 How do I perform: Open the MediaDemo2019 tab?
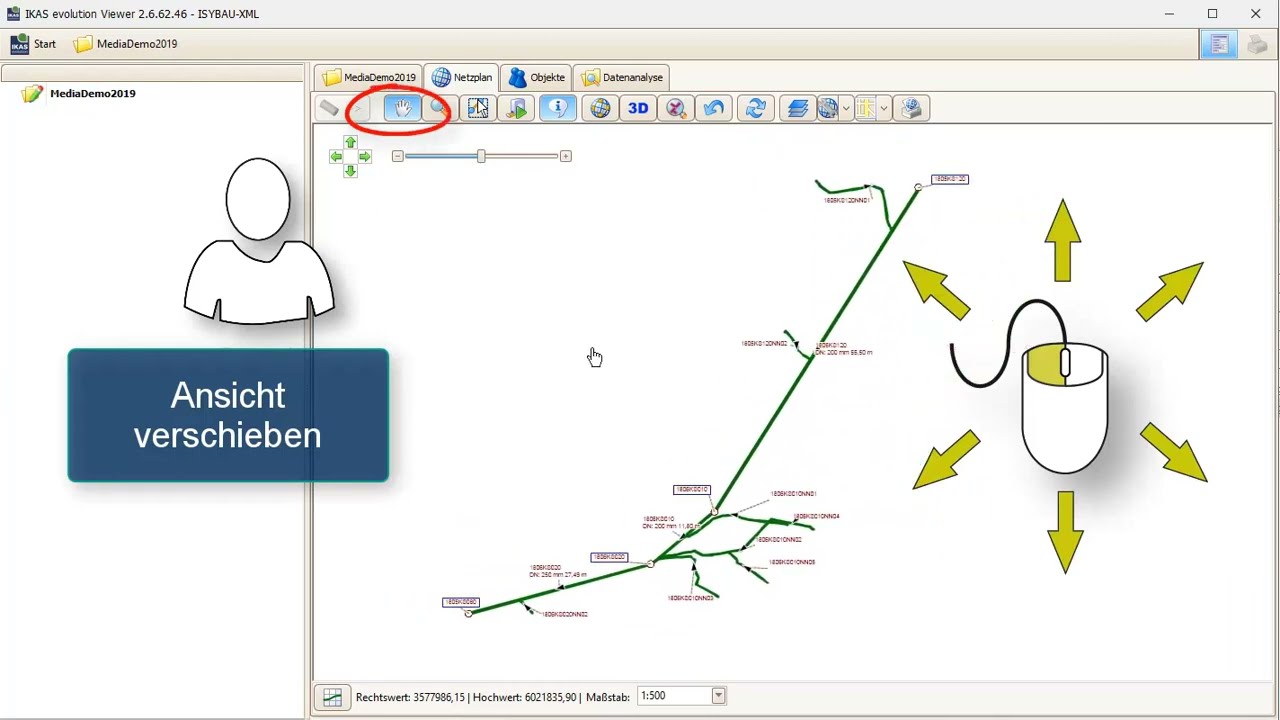[369, 77]
